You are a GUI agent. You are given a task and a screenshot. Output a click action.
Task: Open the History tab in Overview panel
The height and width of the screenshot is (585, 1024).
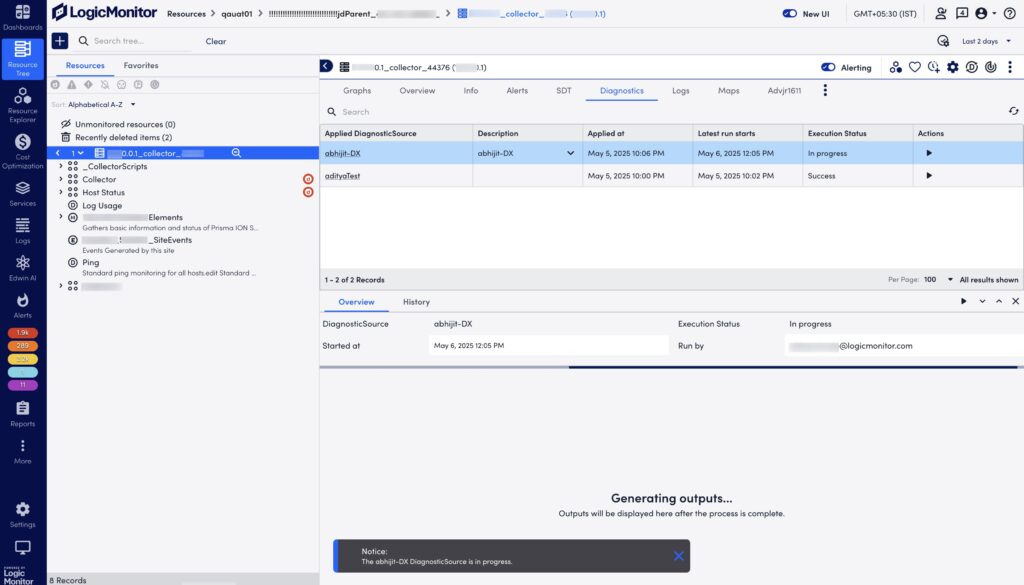coord(415,301)
